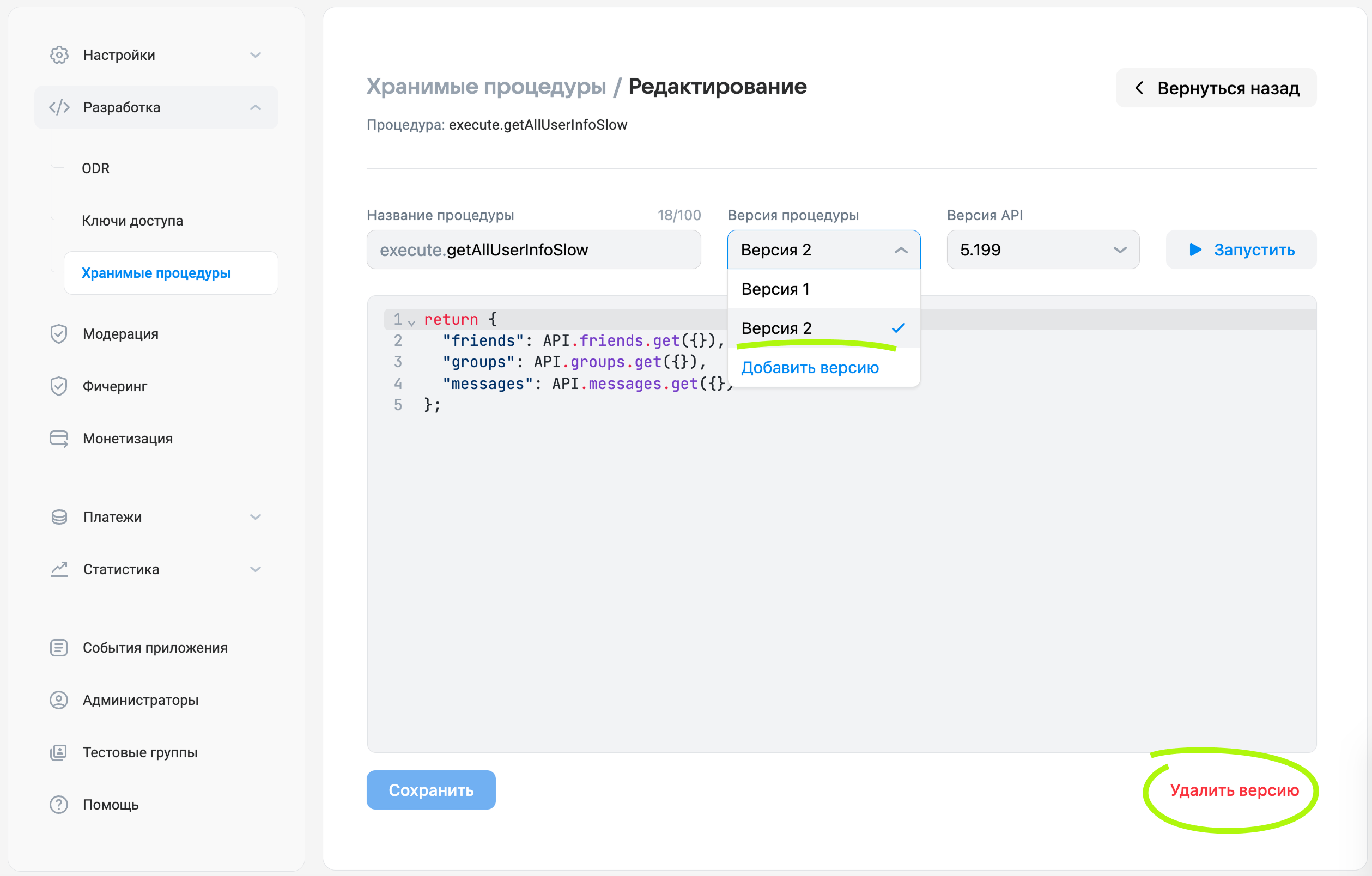The height and width of the screenshot is (876, 1372).
Task: Click the fold arrow on code line 1
Action: click(411, 323)
